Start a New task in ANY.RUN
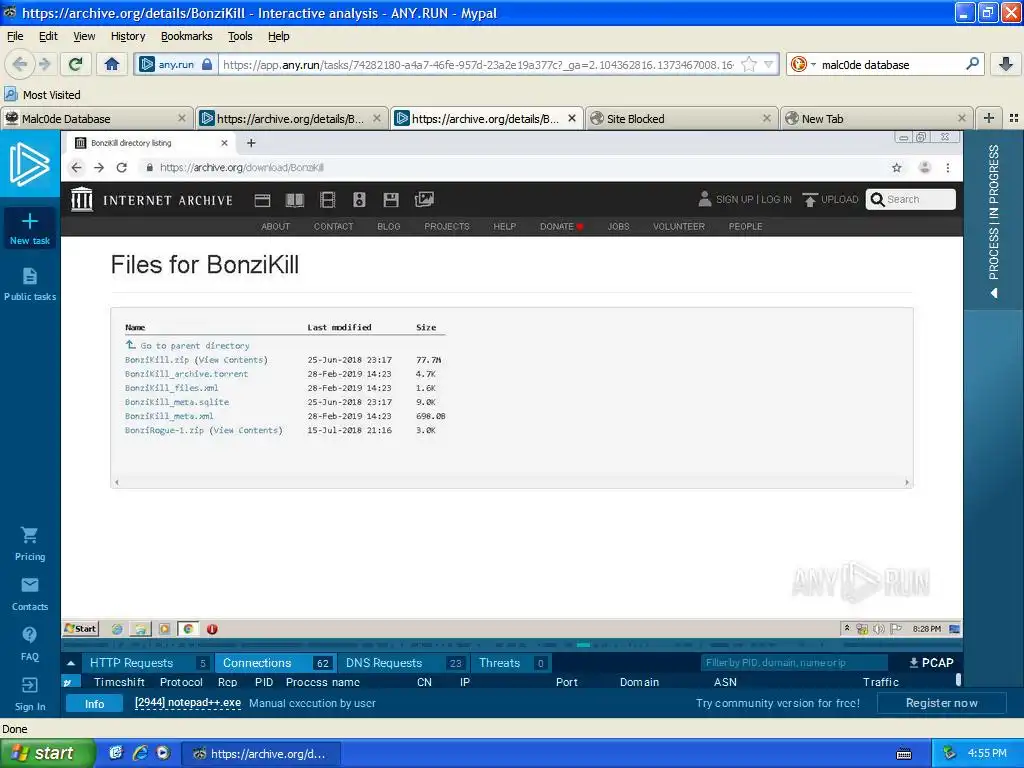The height and width of the screenshot is (768, 1024). point(29,229)
